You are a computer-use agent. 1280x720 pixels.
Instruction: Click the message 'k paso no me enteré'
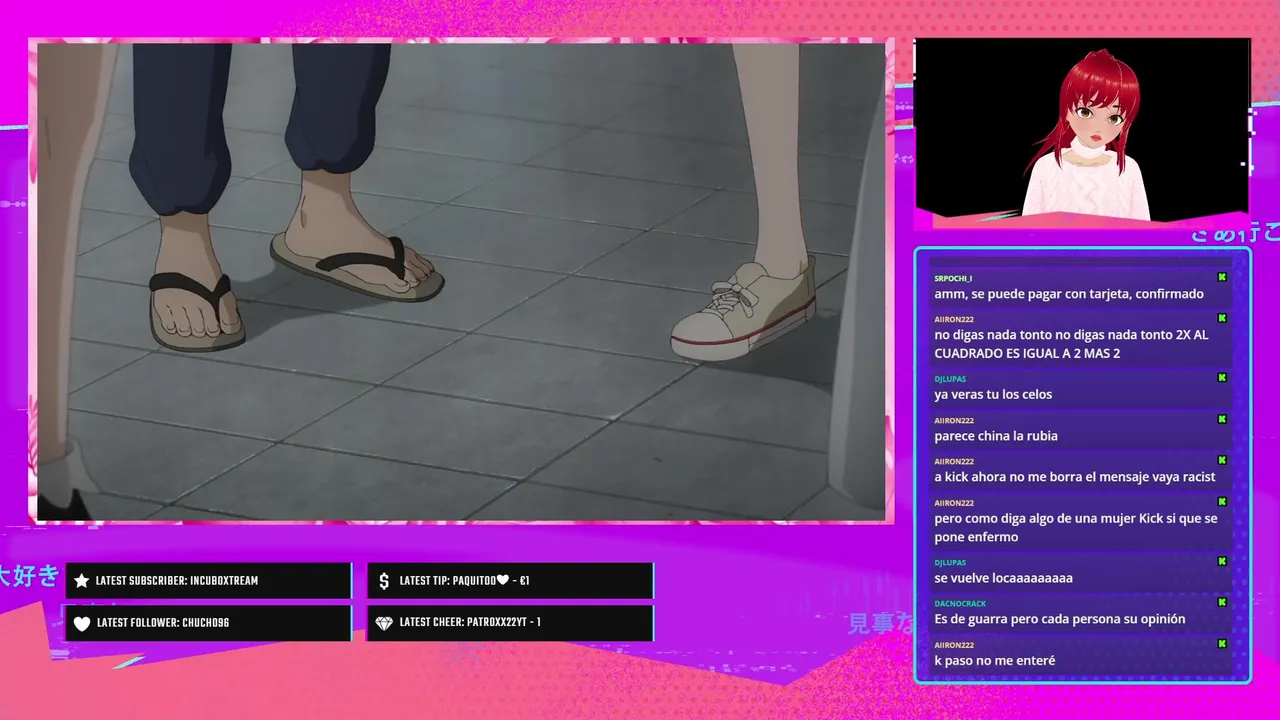tap(995, 660)
